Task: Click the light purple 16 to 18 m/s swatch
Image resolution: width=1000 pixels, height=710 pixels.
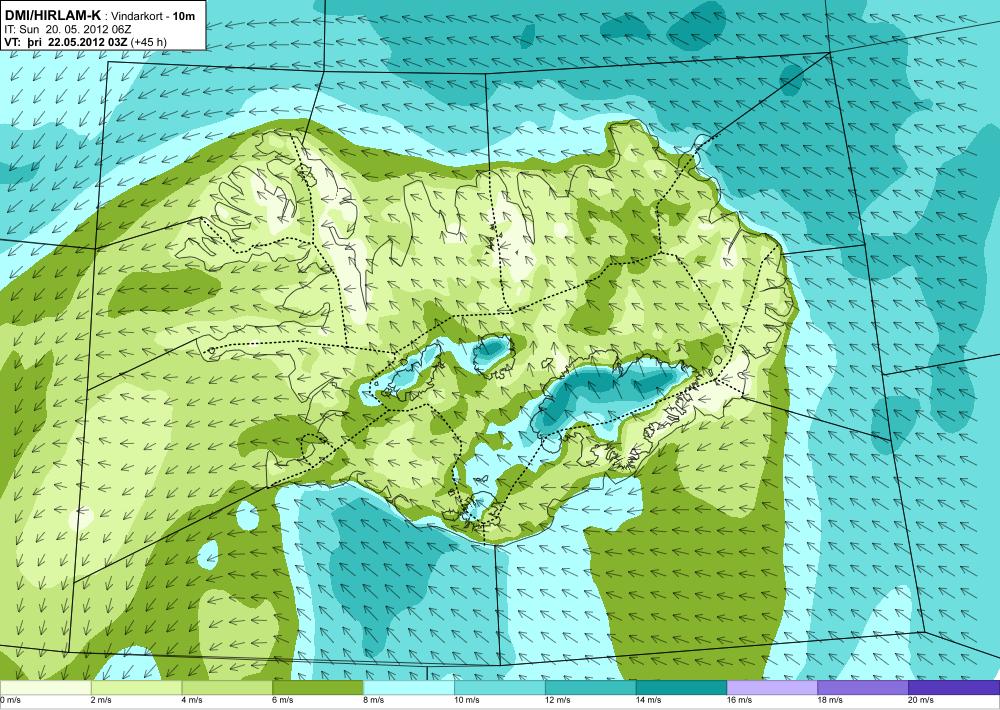Action: click(772, 688)
